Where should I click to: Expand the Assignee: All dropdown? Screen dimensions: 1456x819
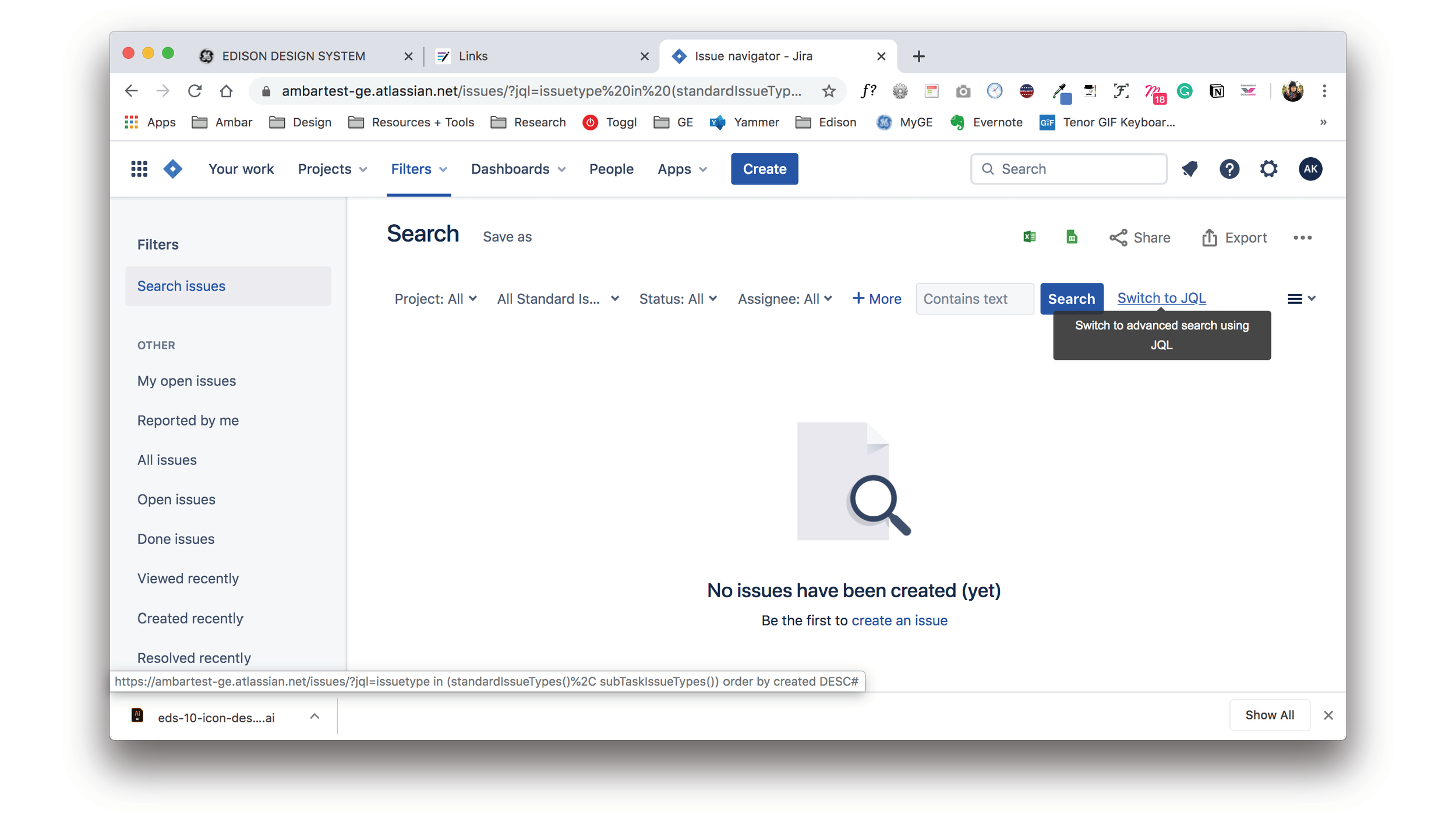[784, 299]
